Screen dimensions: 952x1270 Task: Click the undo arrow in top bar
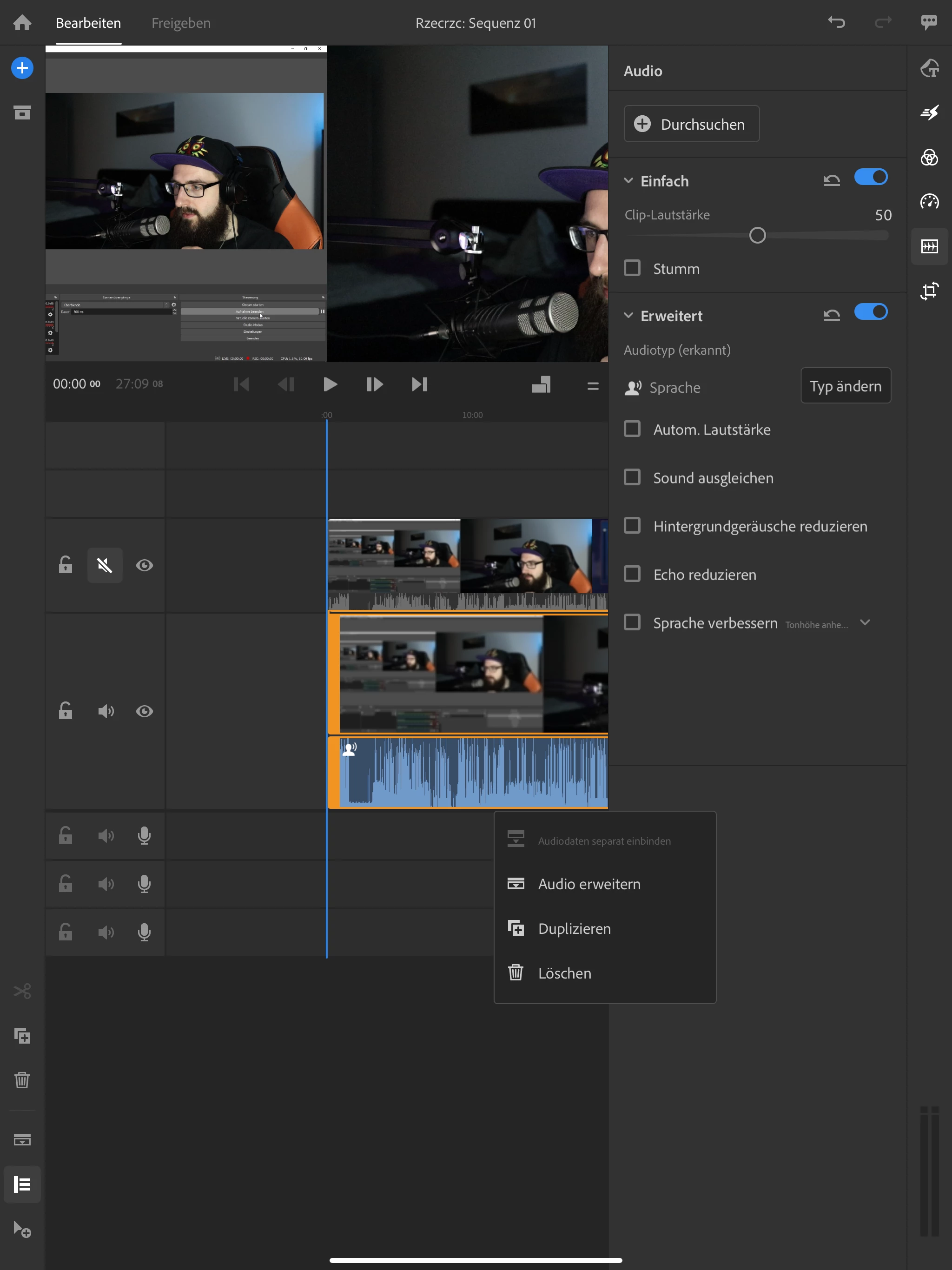pyautogui.click(x=836, y=23)
